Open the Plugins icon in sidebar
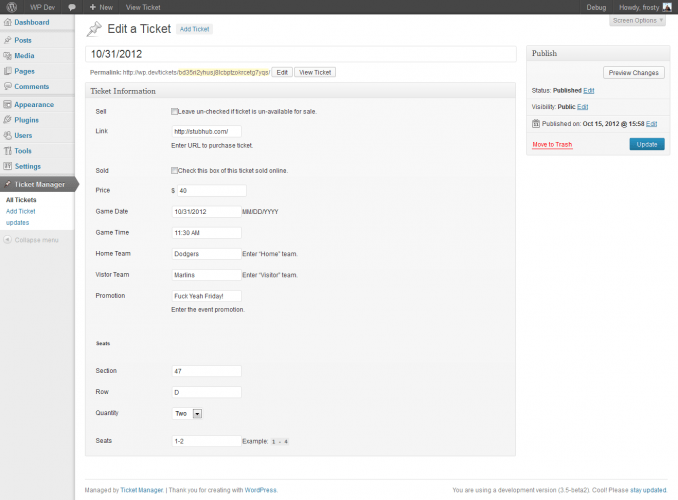The image size is (678, 500). point(8,119)
